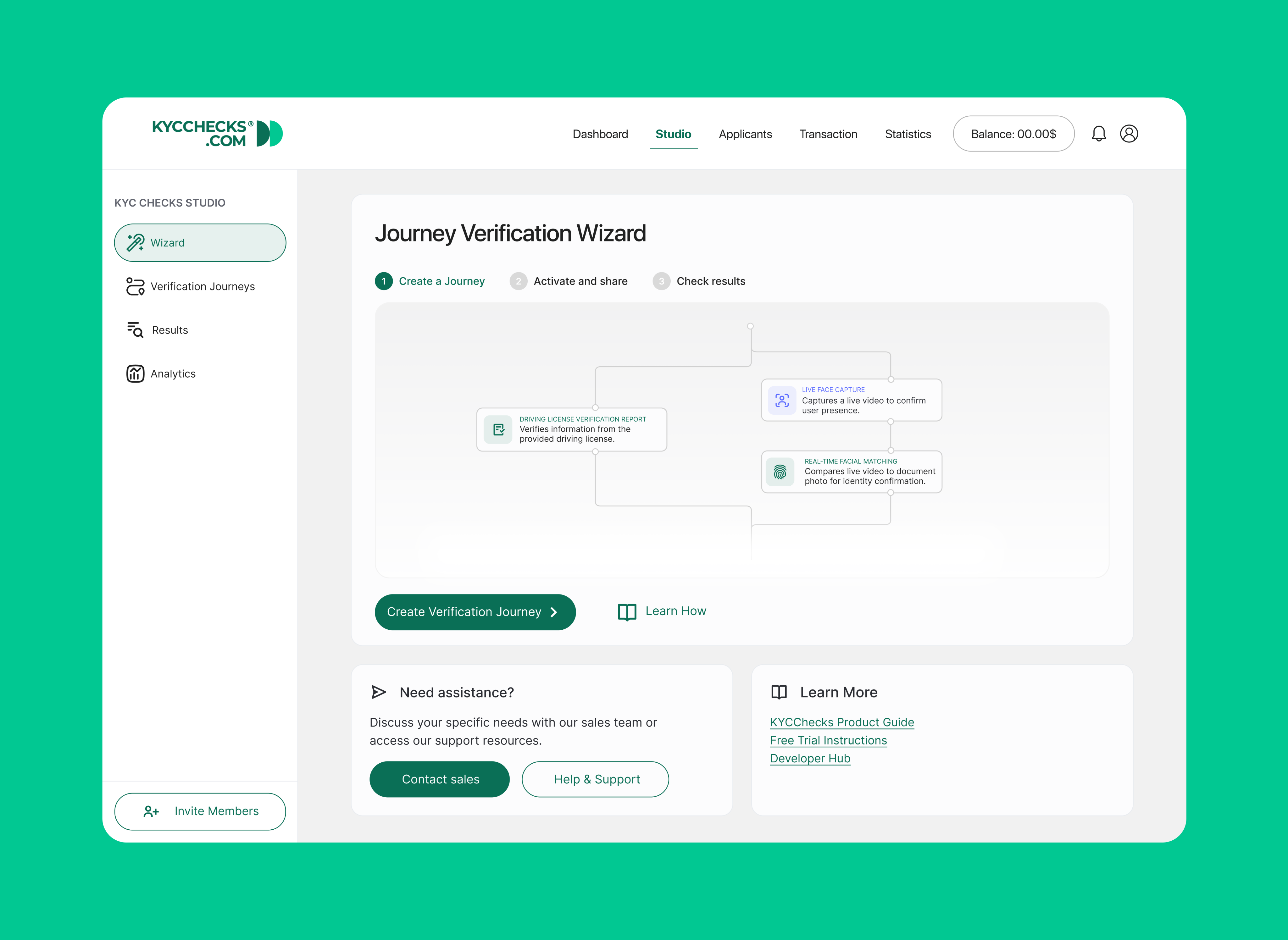
Task: Click the arrow in Create Verification Journey
Action: tap(554, 612)
